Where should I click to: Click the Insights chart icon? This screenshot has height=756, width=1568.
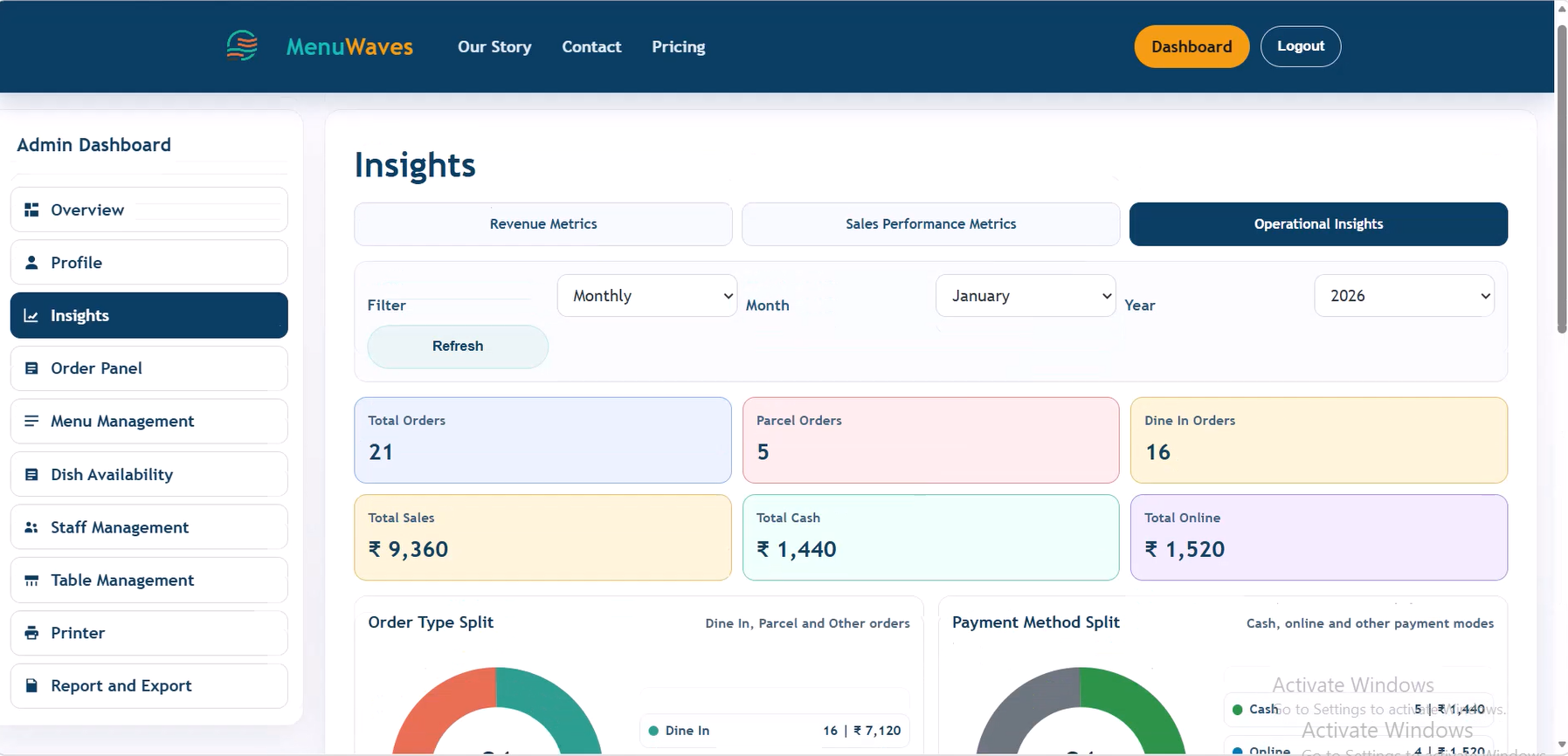pyautogui.click(x=31, y=315)
